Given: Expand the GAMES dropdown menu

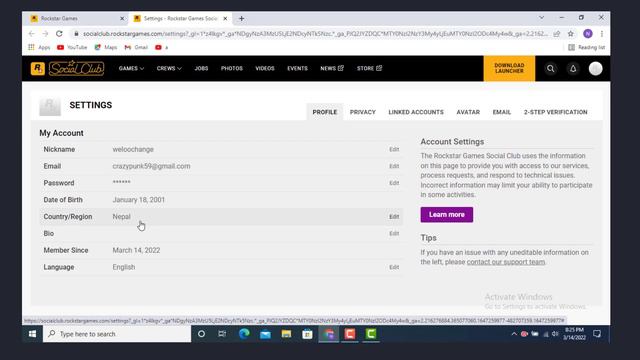Looking at the screenshot, I should (x=131, y=68).
